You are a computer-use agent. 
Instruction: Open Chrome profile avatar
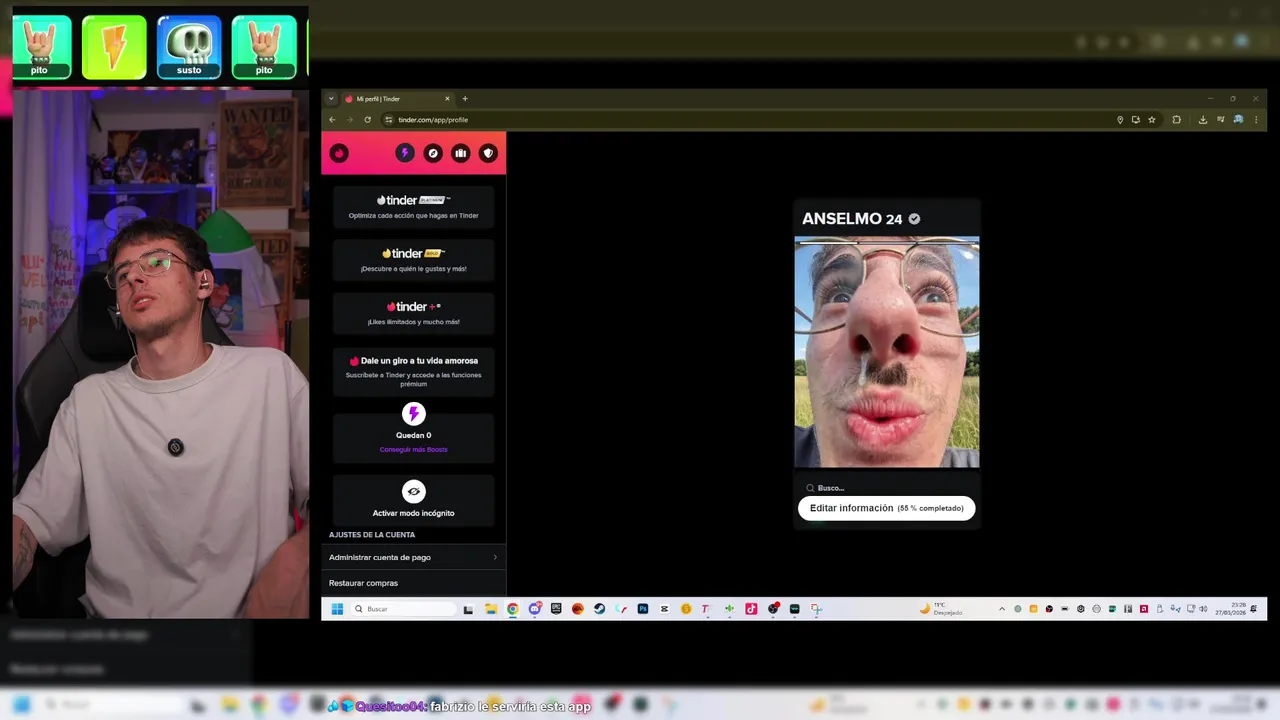click(x=1238, y=120)
